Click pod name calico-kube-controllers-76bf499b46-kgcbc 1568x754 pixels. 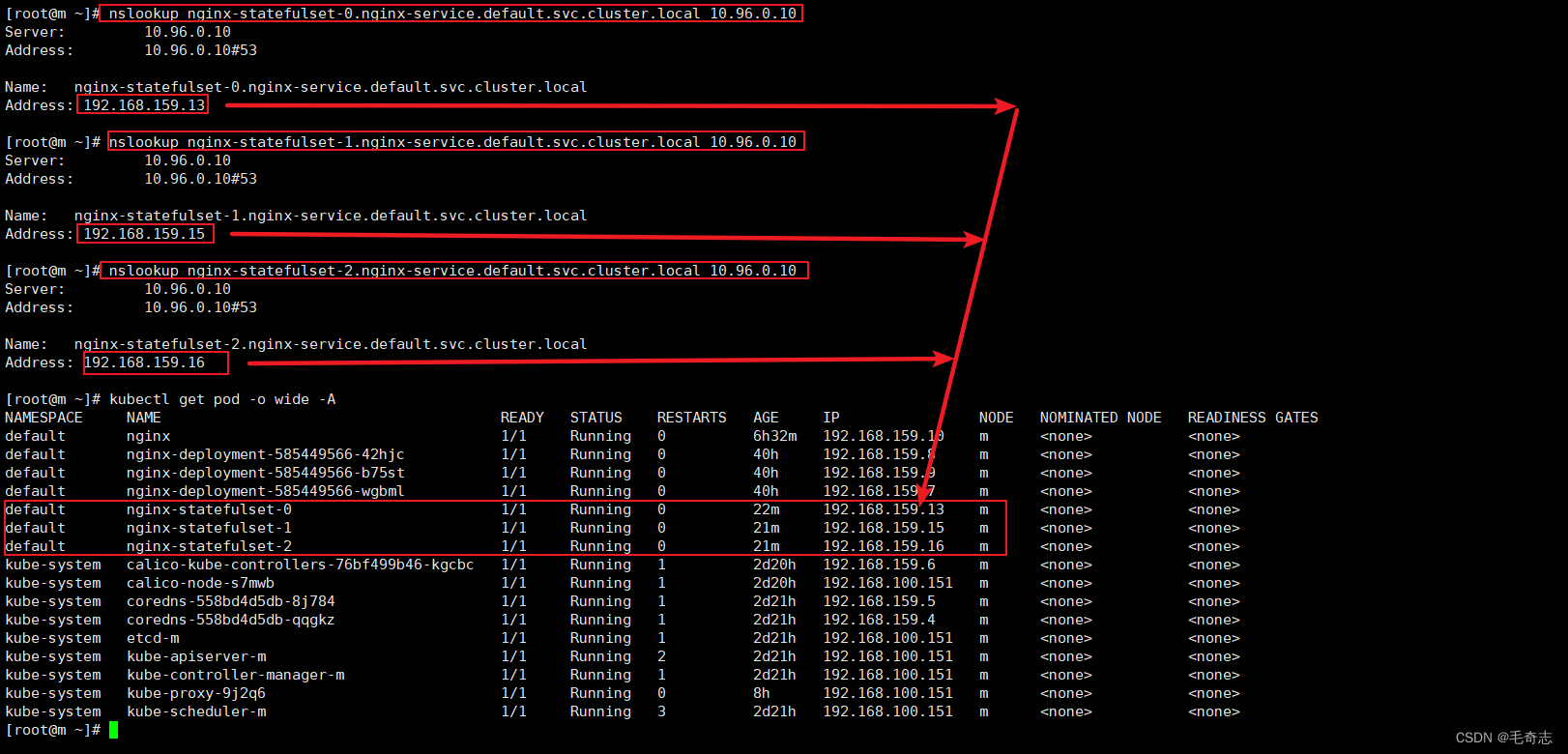pos(300,565)
